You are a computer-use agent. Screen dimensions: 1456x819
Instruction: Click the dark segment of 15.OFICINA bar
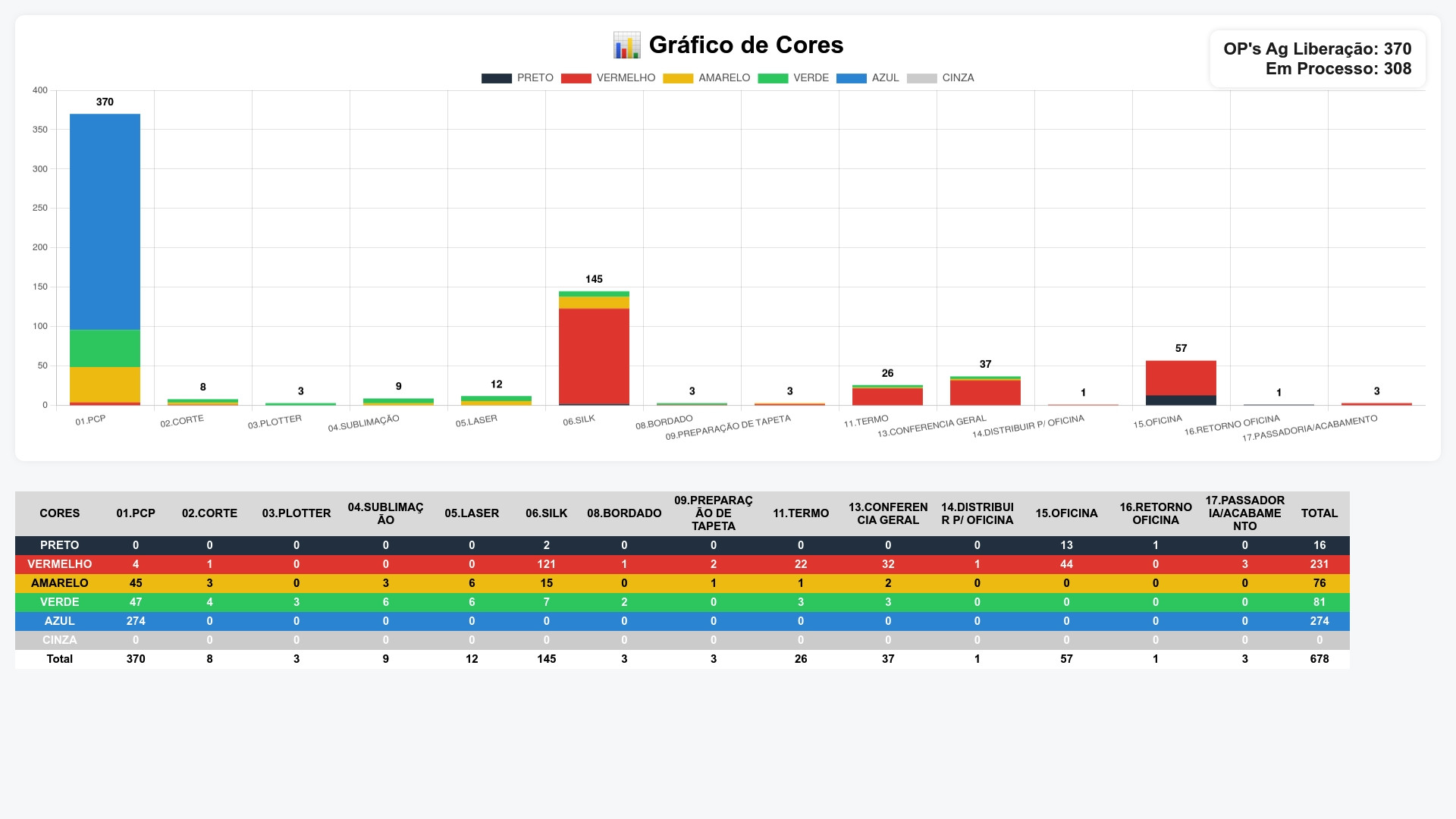1181,400
